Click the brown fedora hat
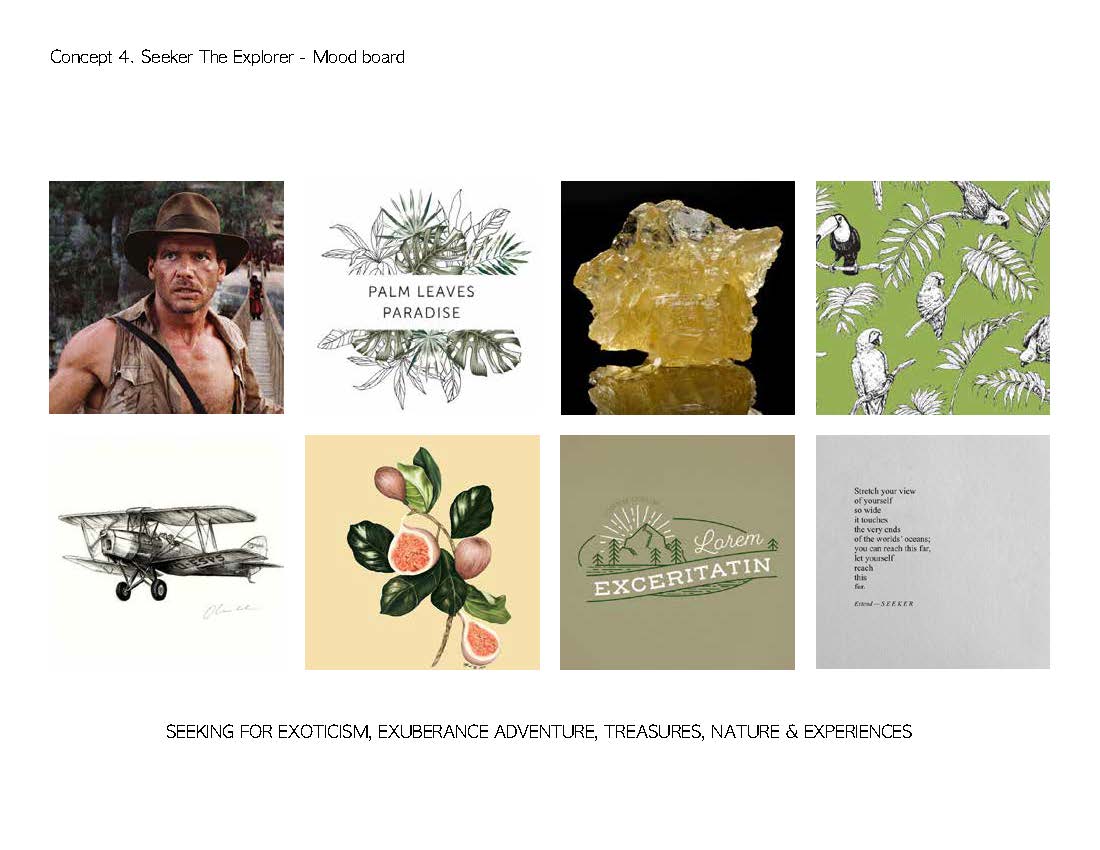The image size is (1100, 850). [x=185, y=226]
